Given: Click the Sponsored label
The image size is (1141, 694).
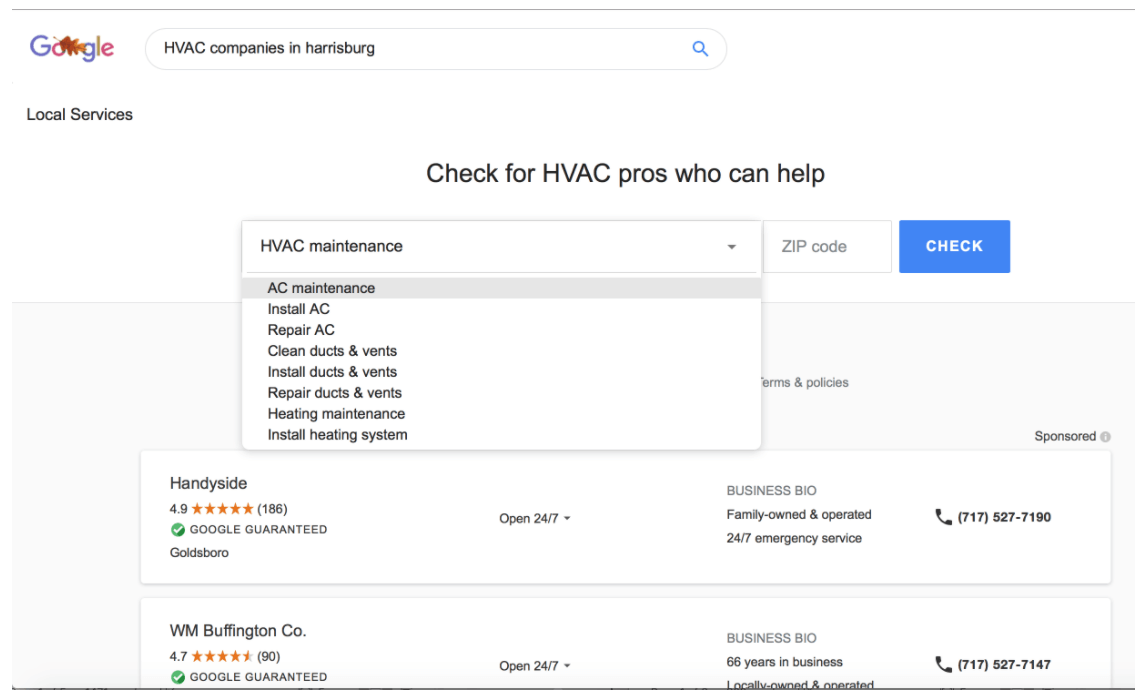Looking at the screenshot, I should 1065,436.
